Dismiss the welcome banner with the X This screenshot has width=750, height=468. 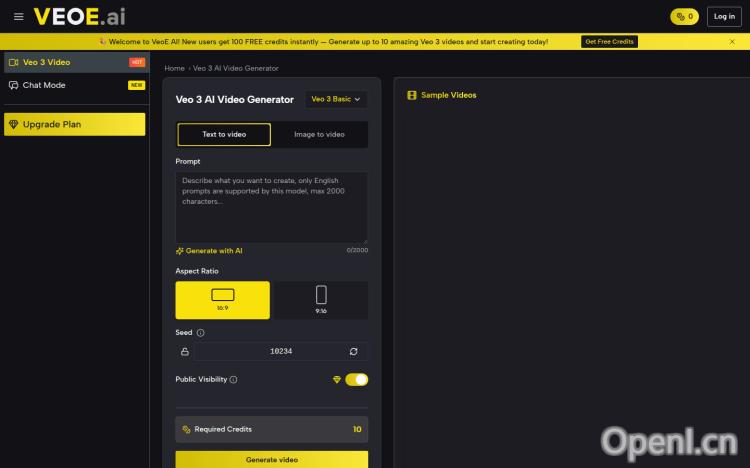(732, 42)
